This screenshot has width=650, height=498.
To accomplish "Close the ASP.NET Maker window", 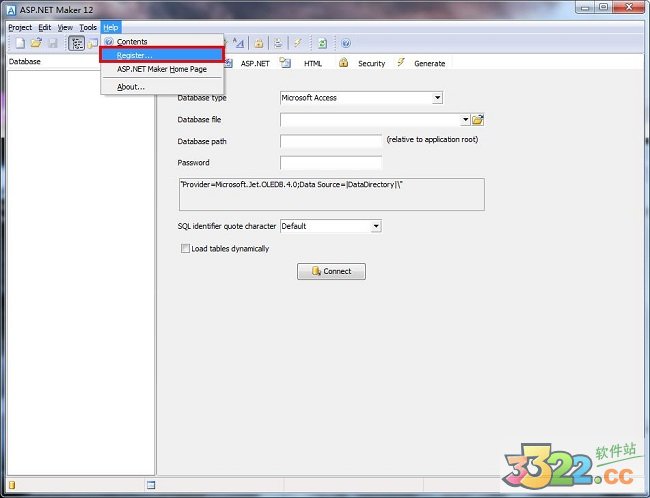I will pos(629,7).
